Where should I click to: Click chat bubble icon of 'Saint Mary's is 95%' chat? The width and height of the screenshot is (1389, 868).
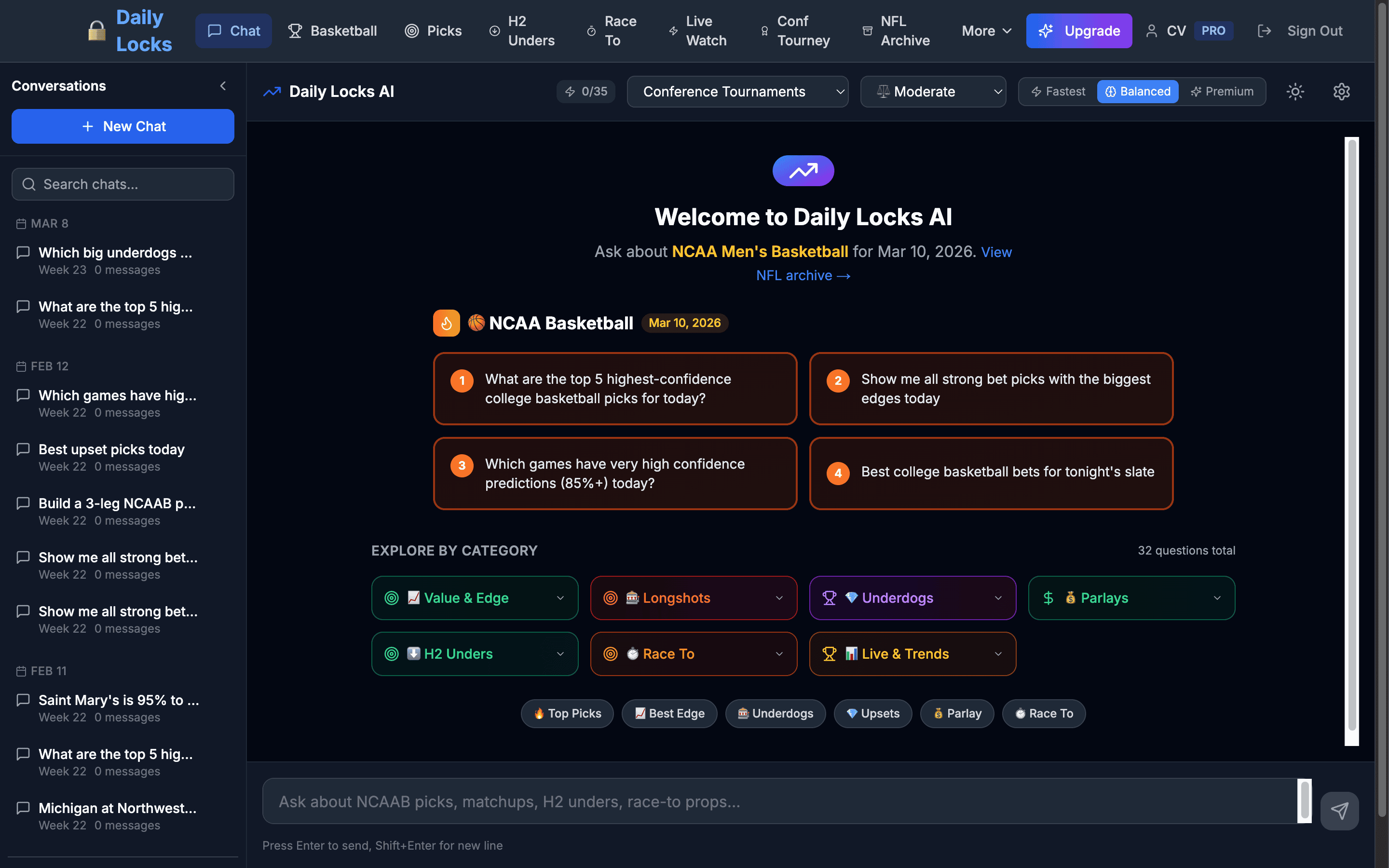click(x=23, y=700)
